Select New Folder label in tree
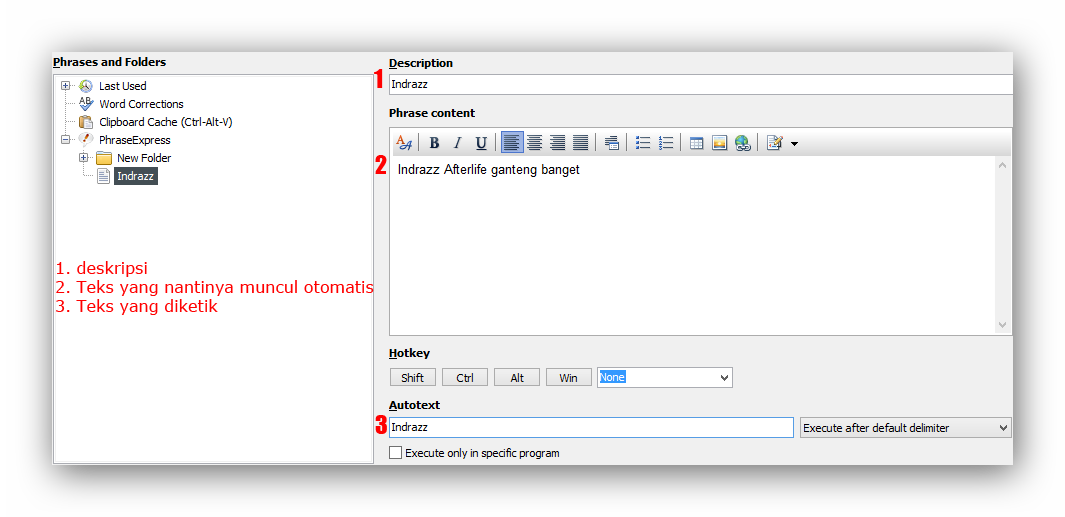Viewport: 1065px width, 517px height. pos(144,158)
